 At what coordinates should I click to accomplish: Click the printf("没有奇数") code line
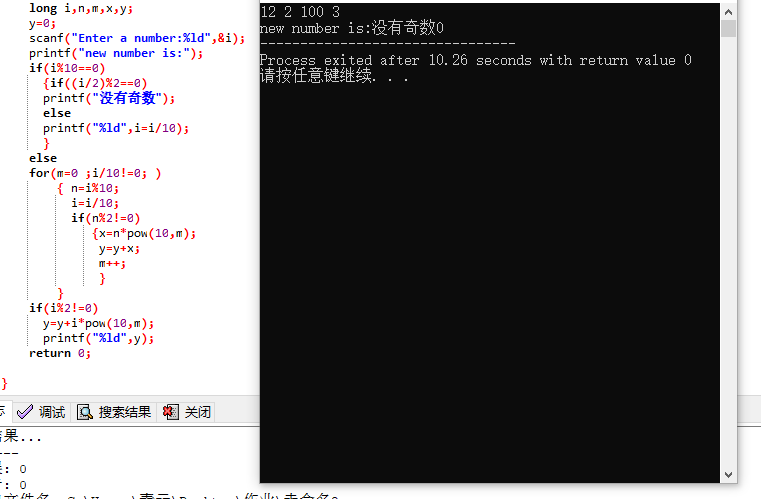point(109,98)
